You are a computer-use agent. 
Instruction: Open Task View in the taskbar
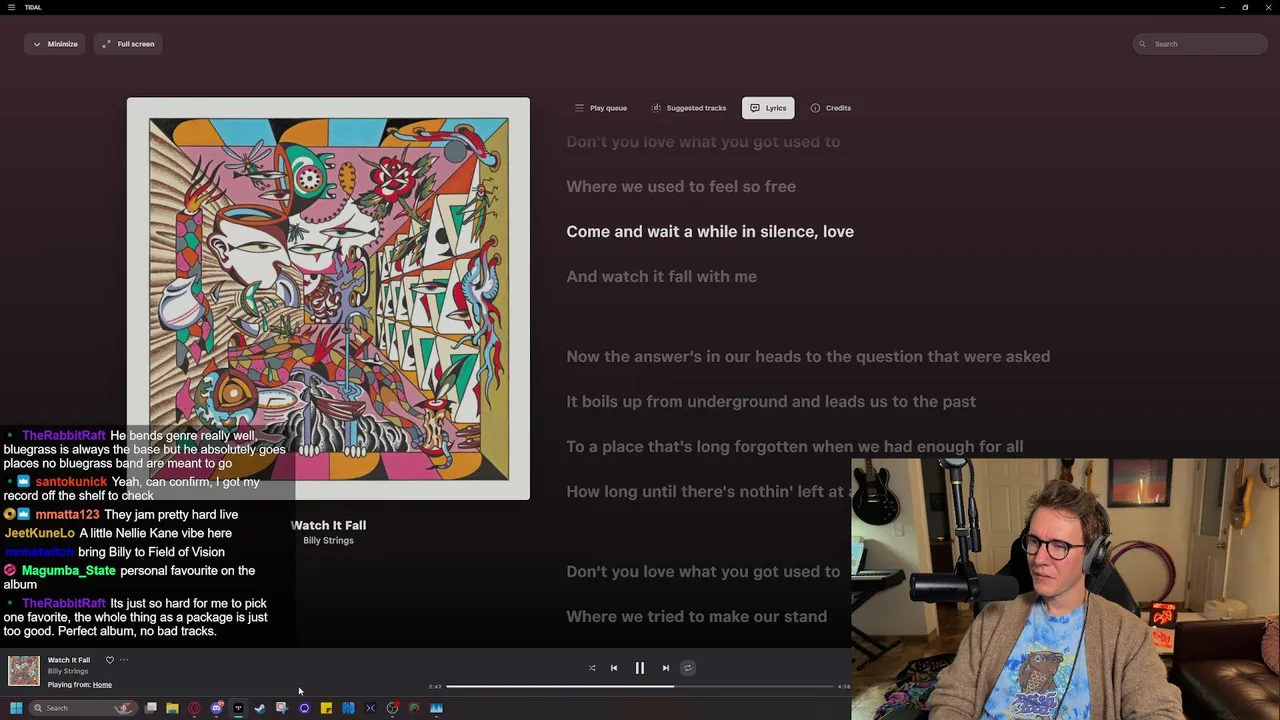[151, 708]
